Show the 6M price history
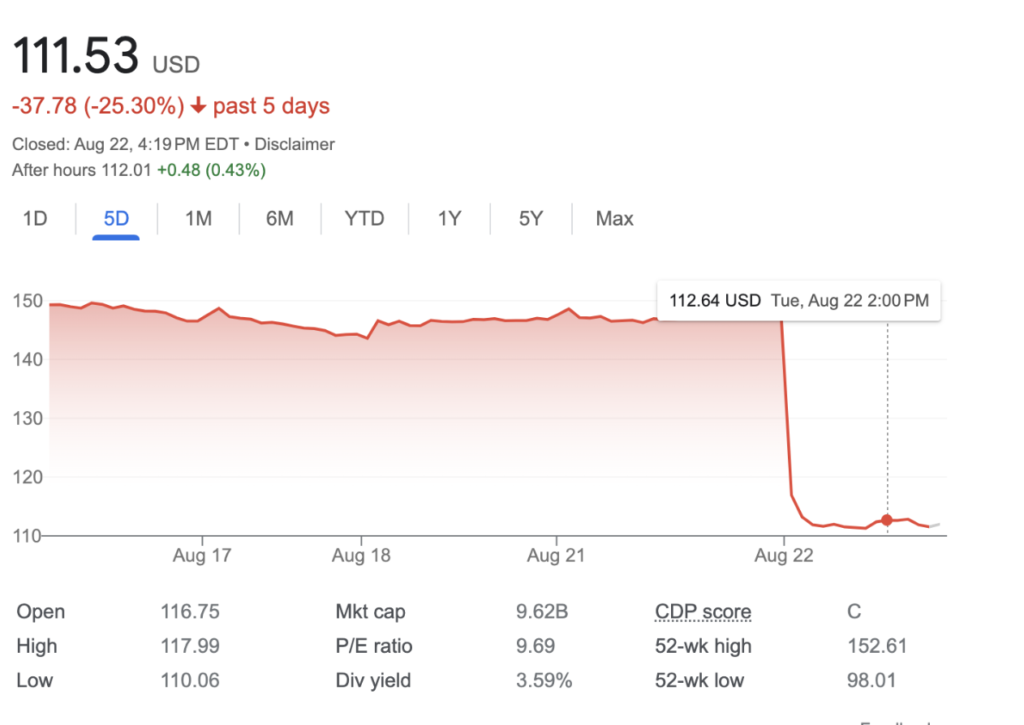This screenshot has height=725, width=1024. coord(280,218)
